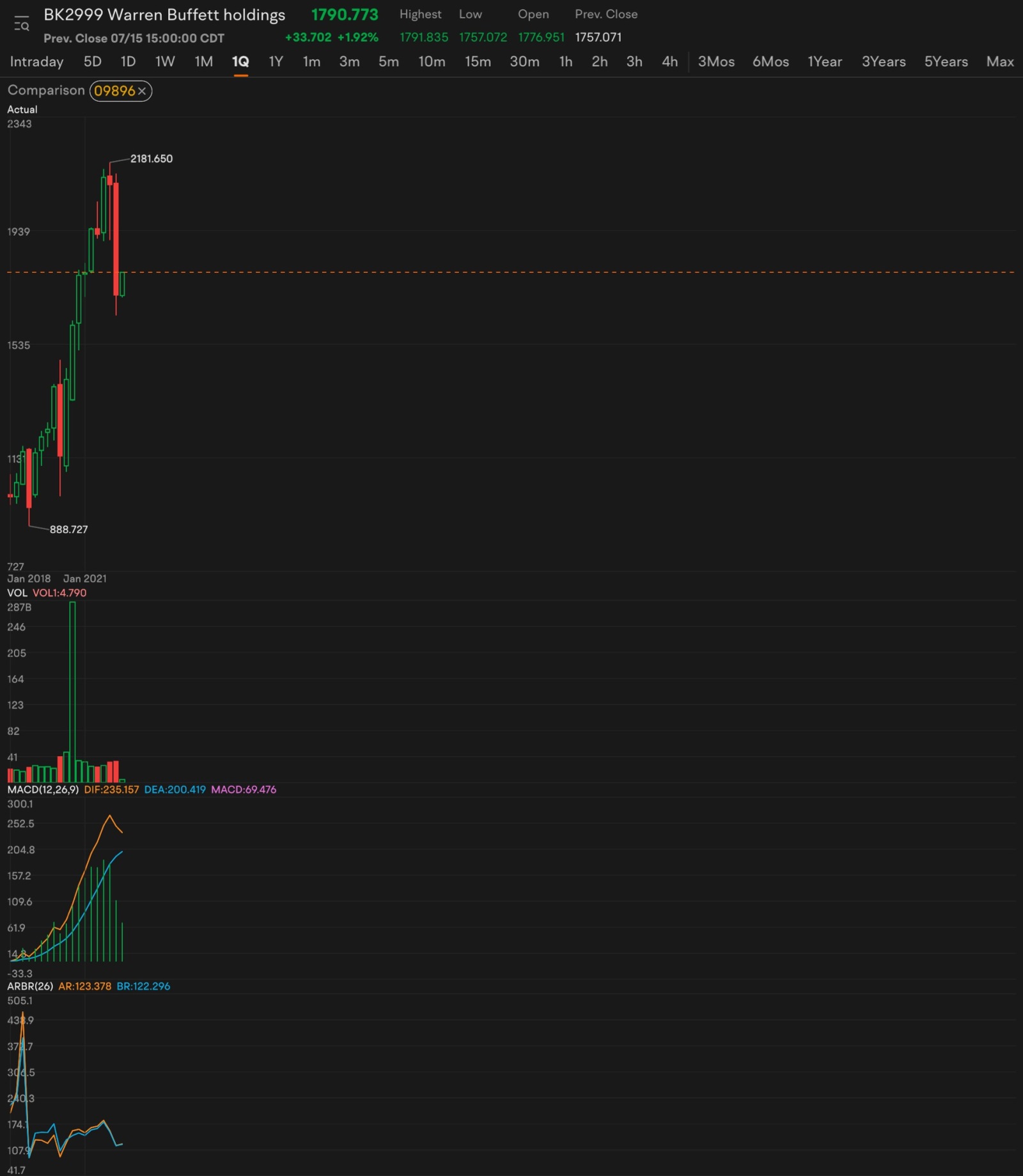
Task: Choose the 5m minute interval
Action: (388, 62)
